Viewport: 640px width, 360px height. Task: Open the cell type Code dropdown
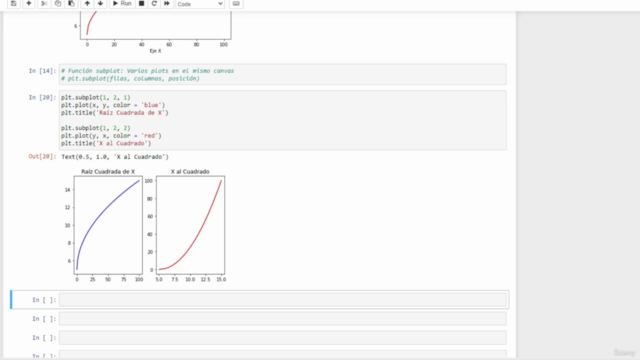(x=200, y=4)
